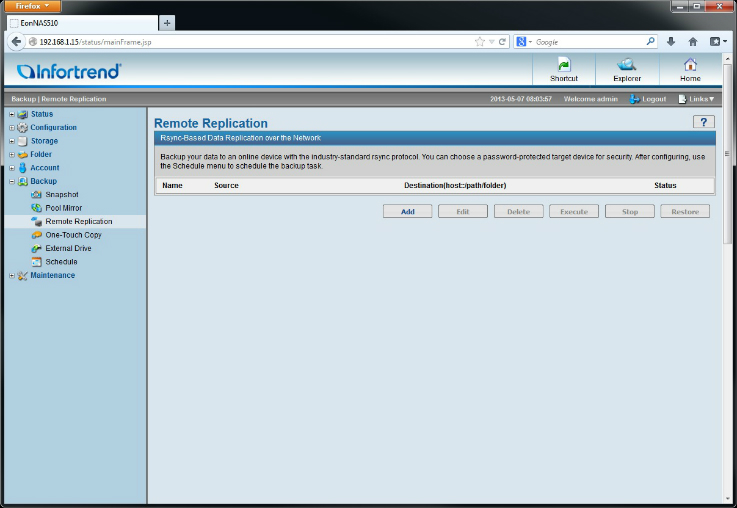Click the Maintenance tools icon
737x508 pixels.
click(x=23, y=276)
